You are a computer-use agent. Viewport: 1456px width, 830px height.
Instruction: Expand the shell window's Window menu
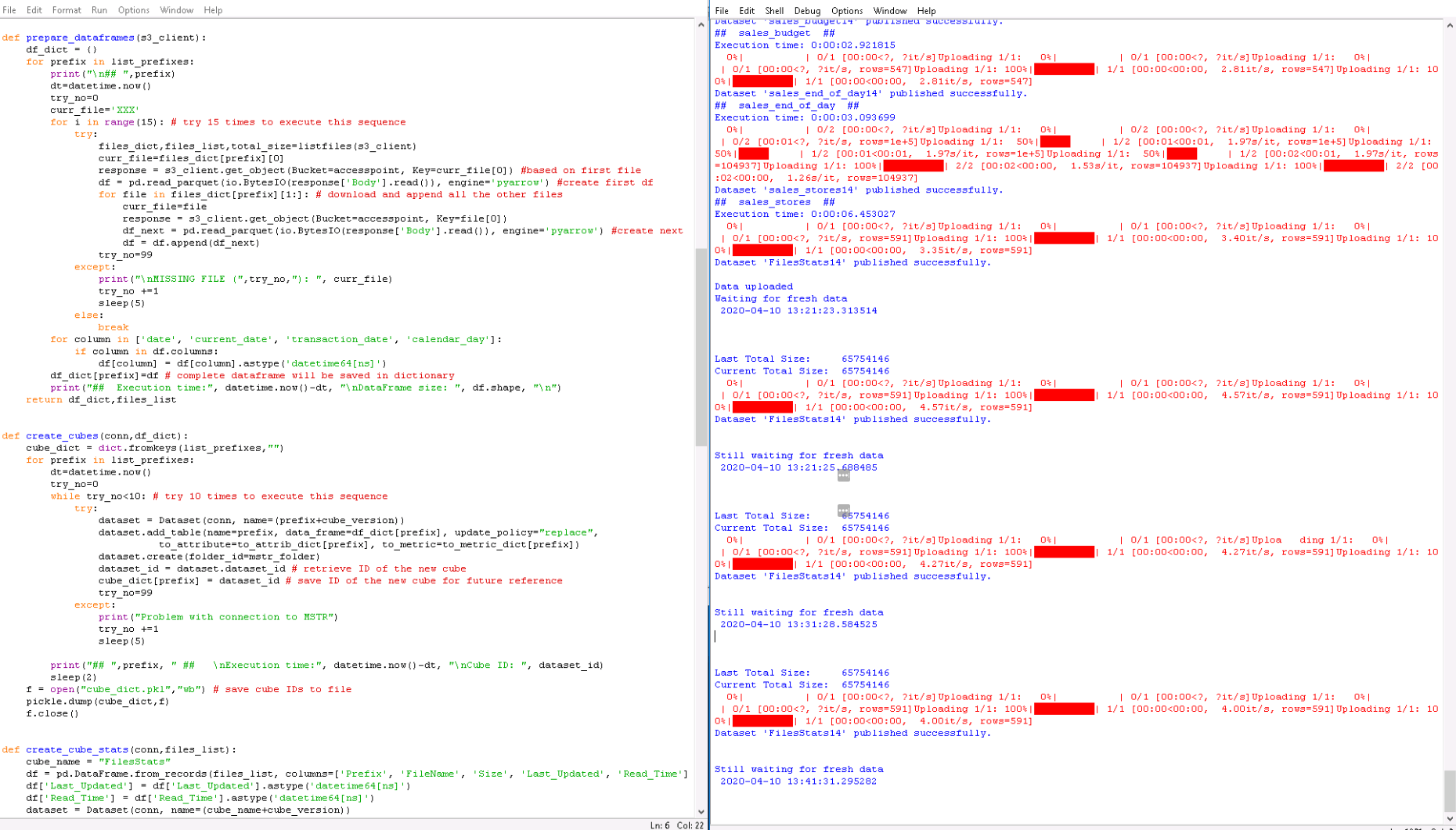[x=889, y=11]
